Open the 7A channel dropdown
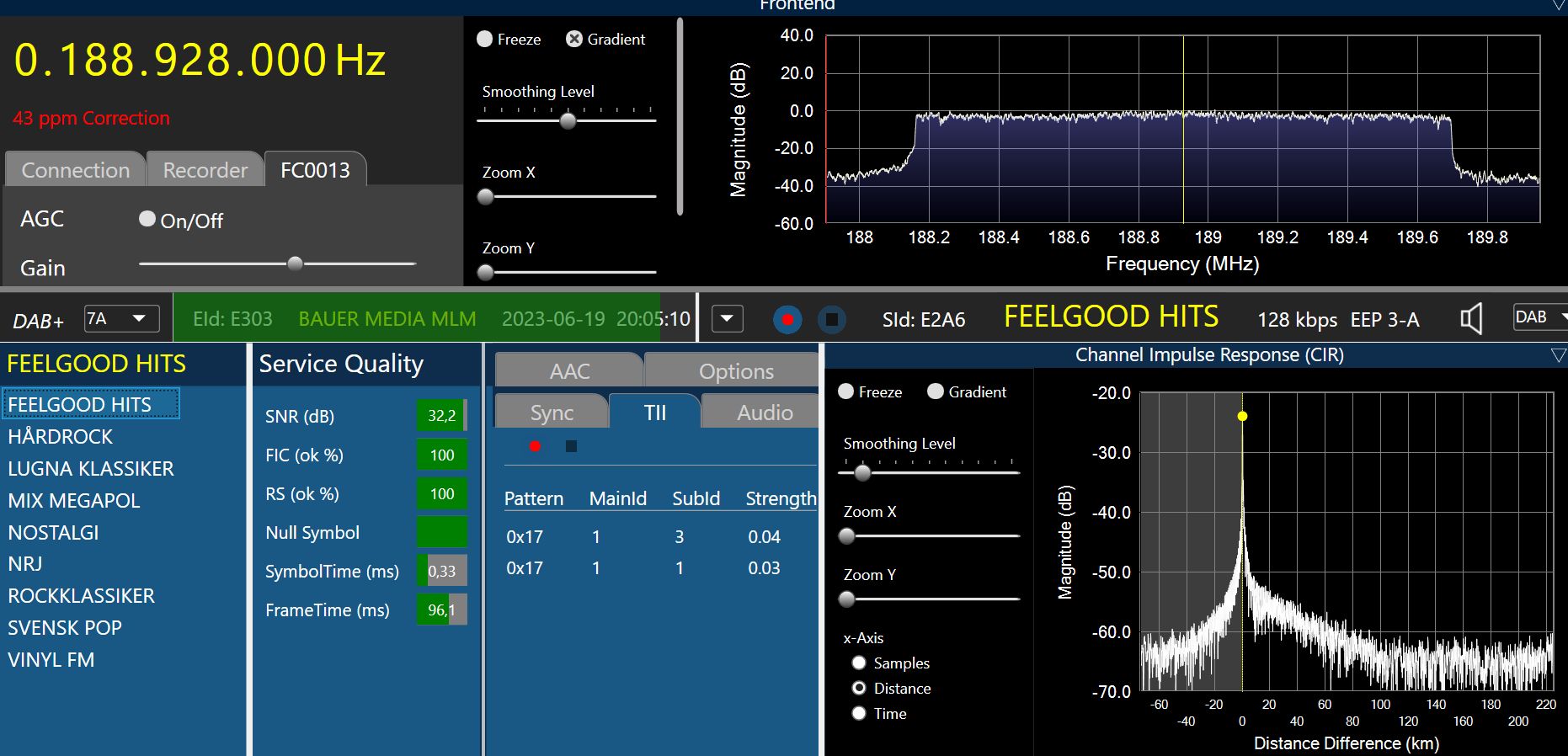The image size is (1568, 756). (122, 319)
